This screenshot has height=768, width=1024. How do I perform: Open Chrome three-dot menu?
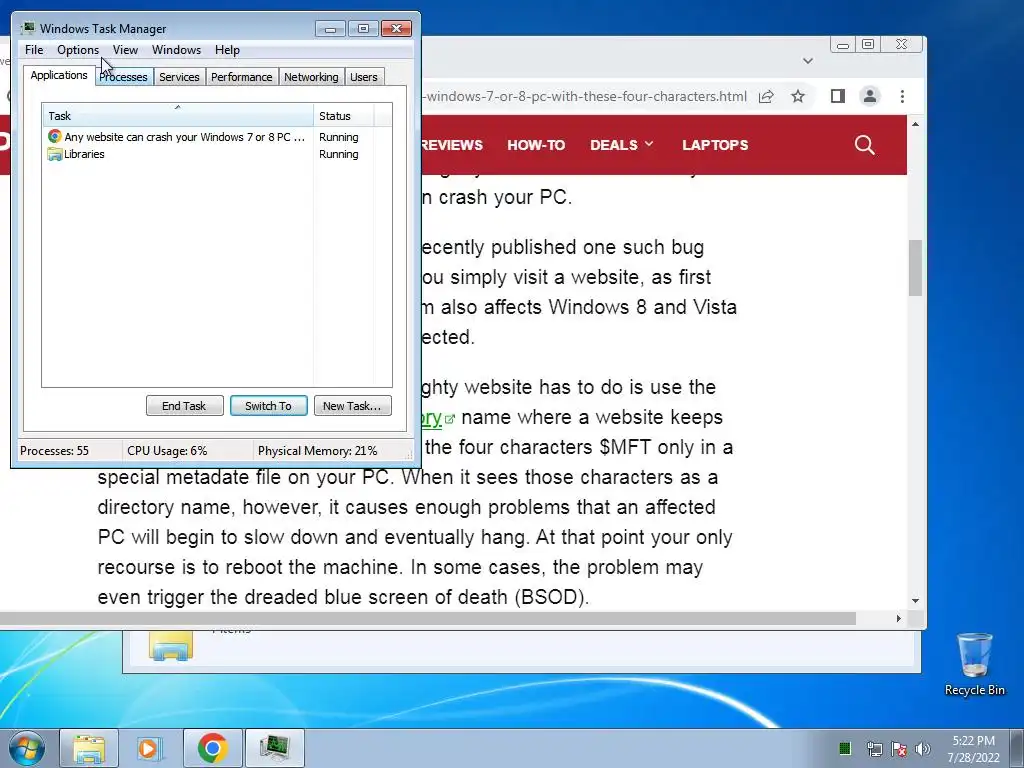(902, 97)
